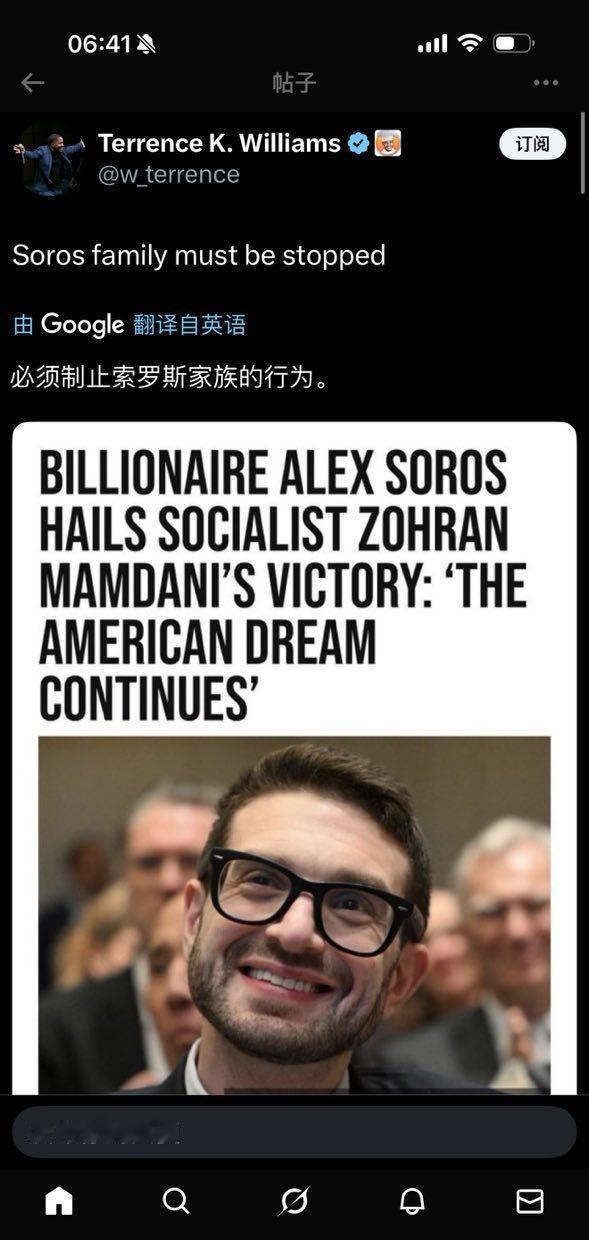Tap the @w_terrence handle
589x1240 pixels.
[x=168, y=175]
